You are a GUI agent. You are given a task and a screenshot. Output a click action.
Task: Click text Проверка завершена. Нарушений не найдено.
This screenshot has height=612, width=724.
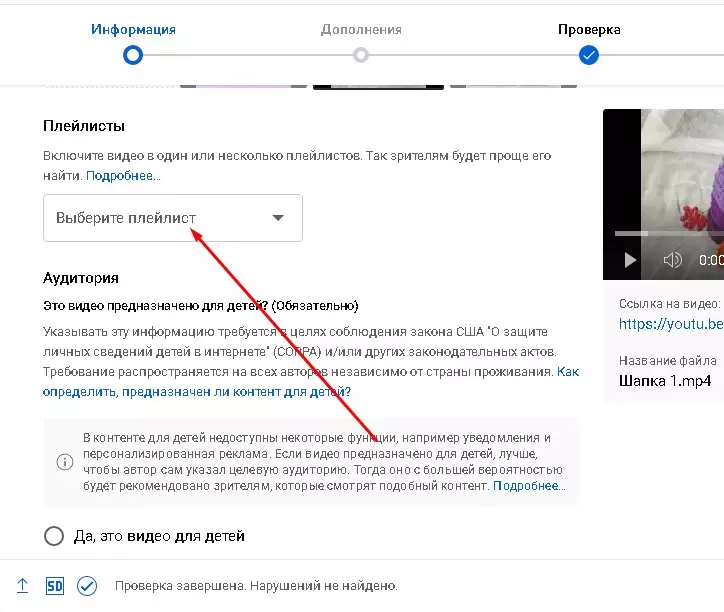point(256,586)
